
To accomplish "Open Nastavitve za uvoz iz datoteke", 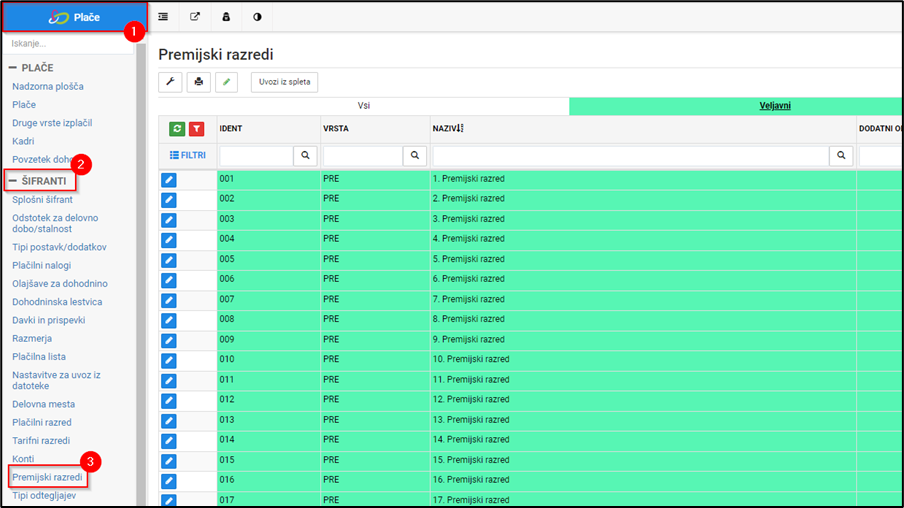I will (x=56, y=380).
